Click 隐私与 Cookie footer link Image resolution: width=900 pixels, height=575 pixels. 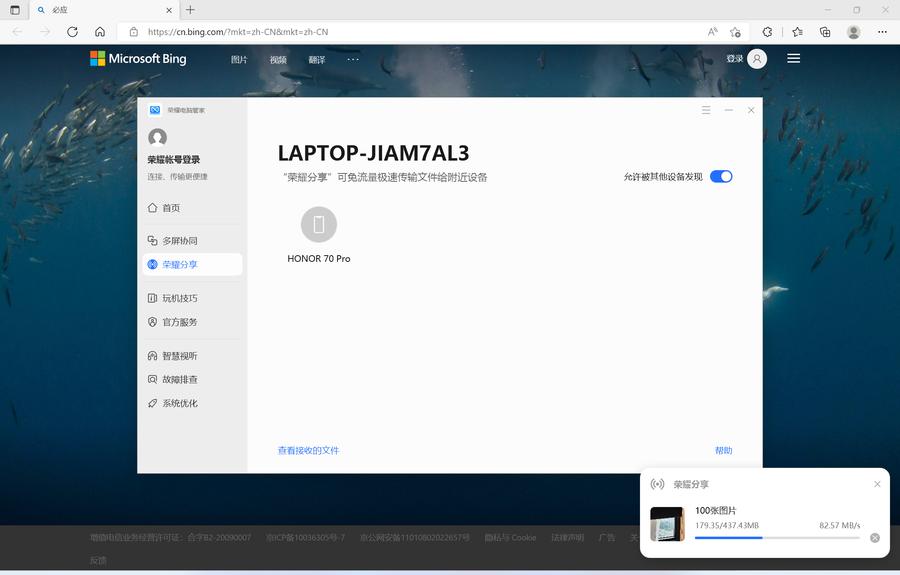(510, 538)
